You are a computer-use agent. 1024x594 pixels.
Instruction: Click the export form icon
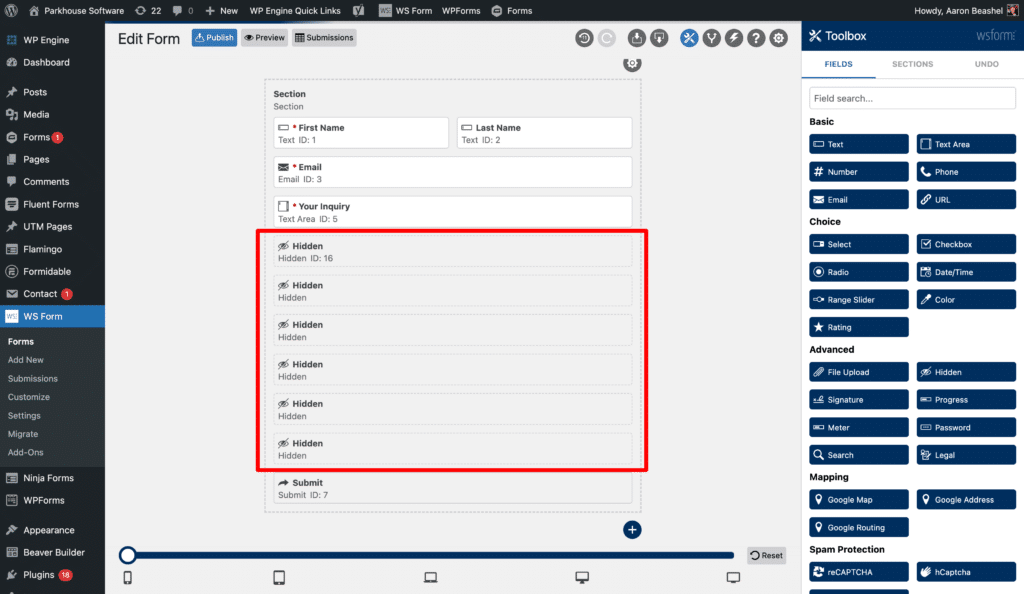tap(659, 37)
